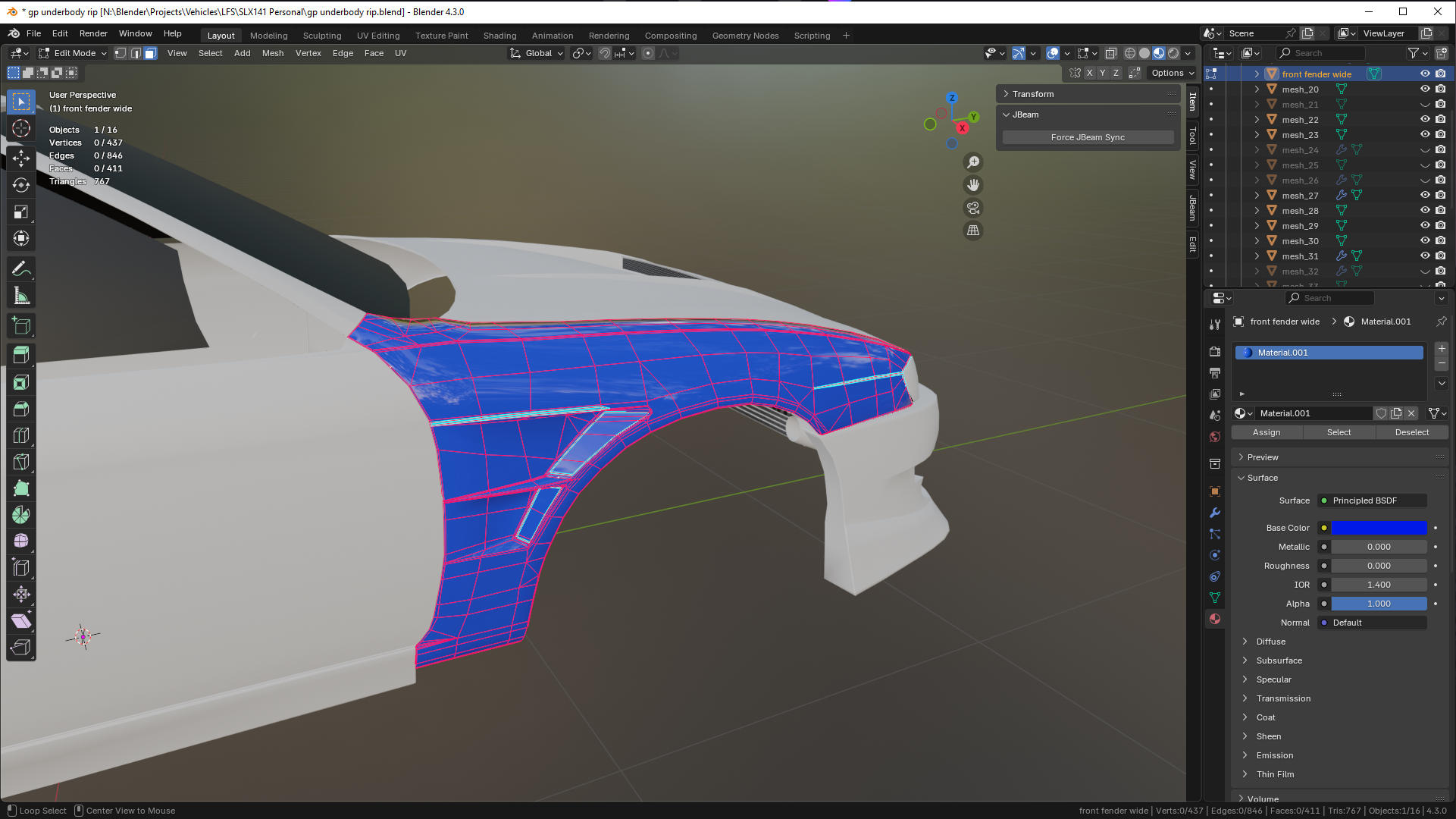The image size is (1456, 819).
Task: Hide mesh_20 with its eye icon
Action: pyautogui.click(x=1425, y=89)
